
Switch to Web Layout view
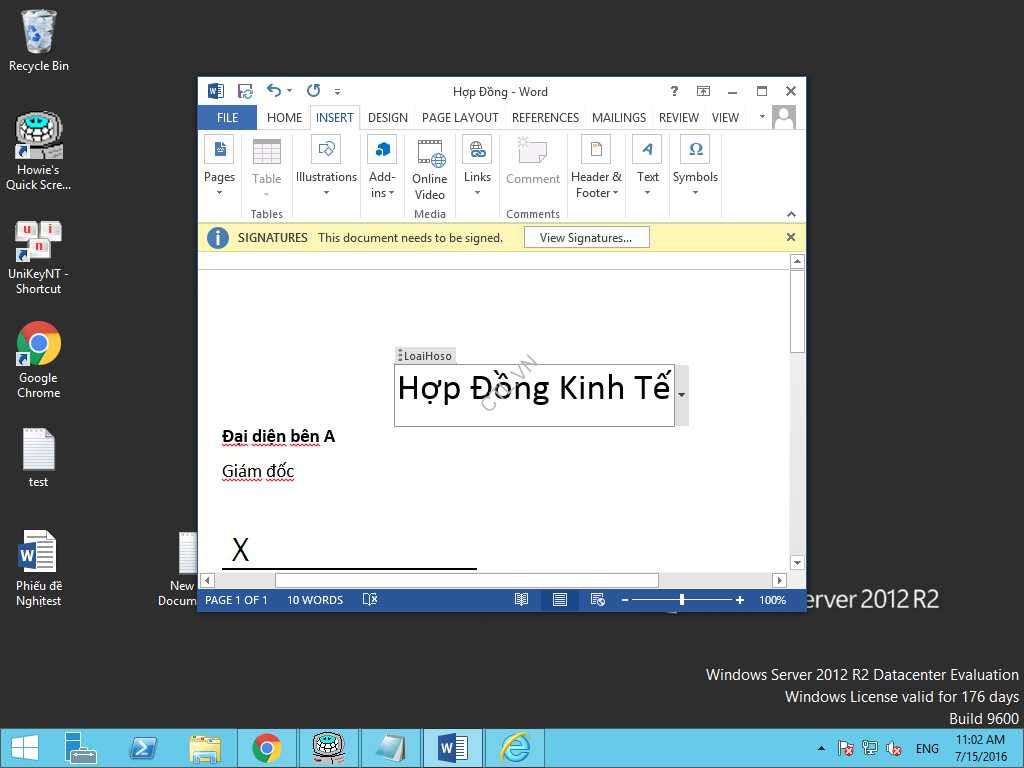[x=597, y=599]
